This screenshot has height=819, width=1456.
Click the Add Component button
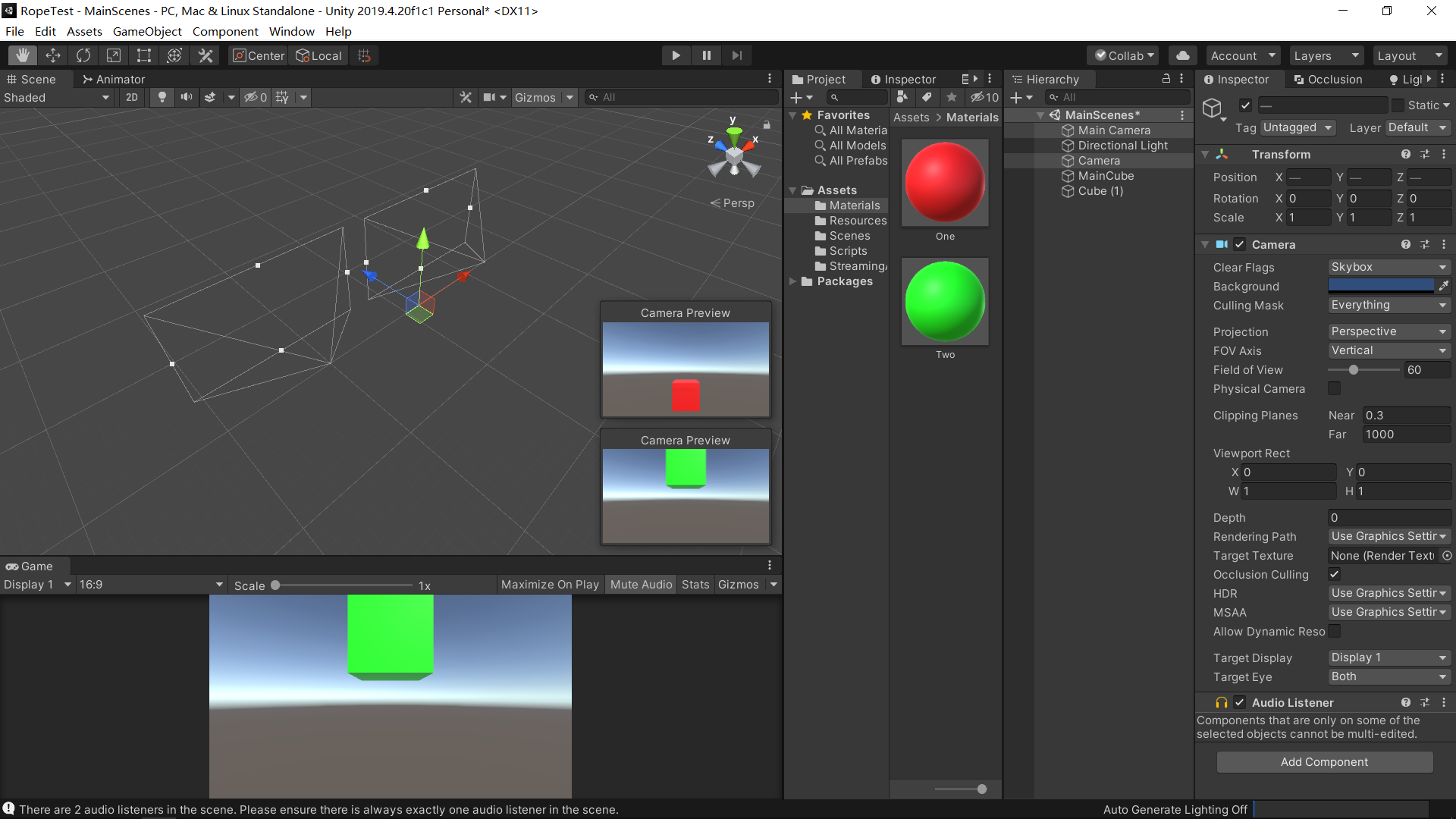click(x=1324, y=761)
